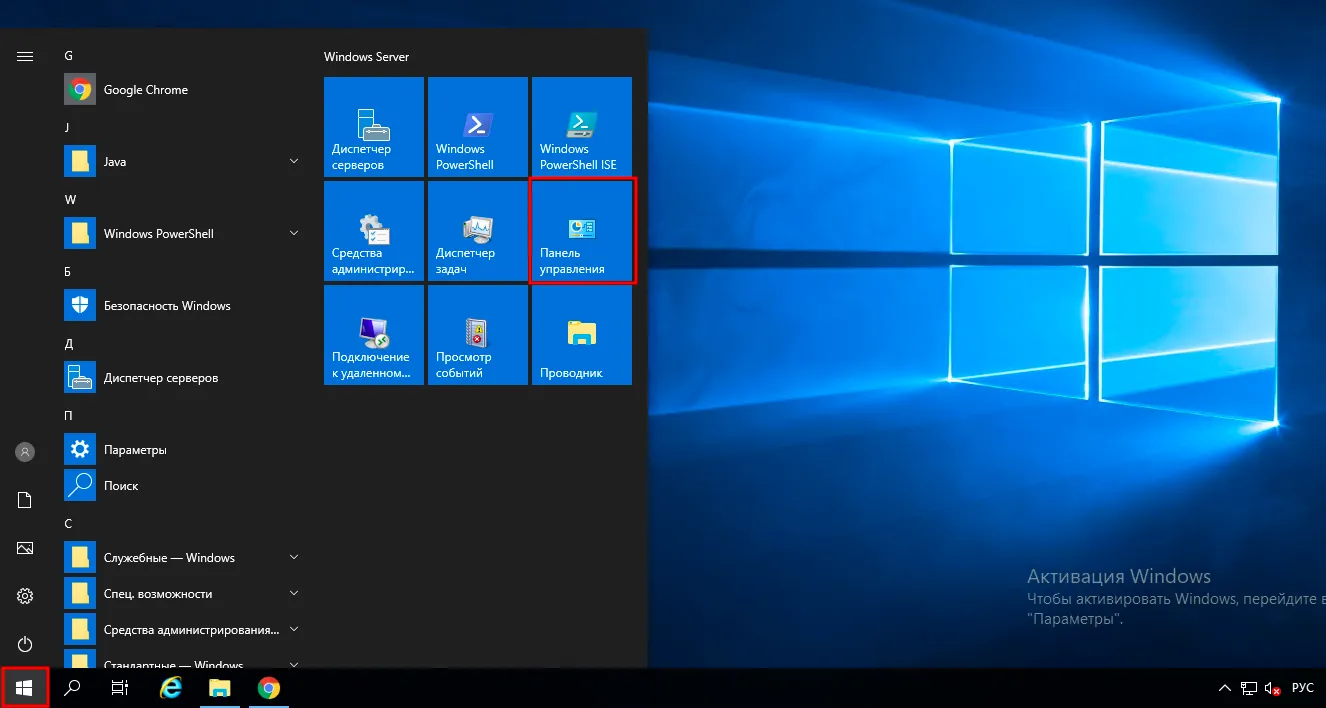This screenshot has height=708, width=1326.
Task: Switch input language via РУС indicator
Action: pos(1303,688)
